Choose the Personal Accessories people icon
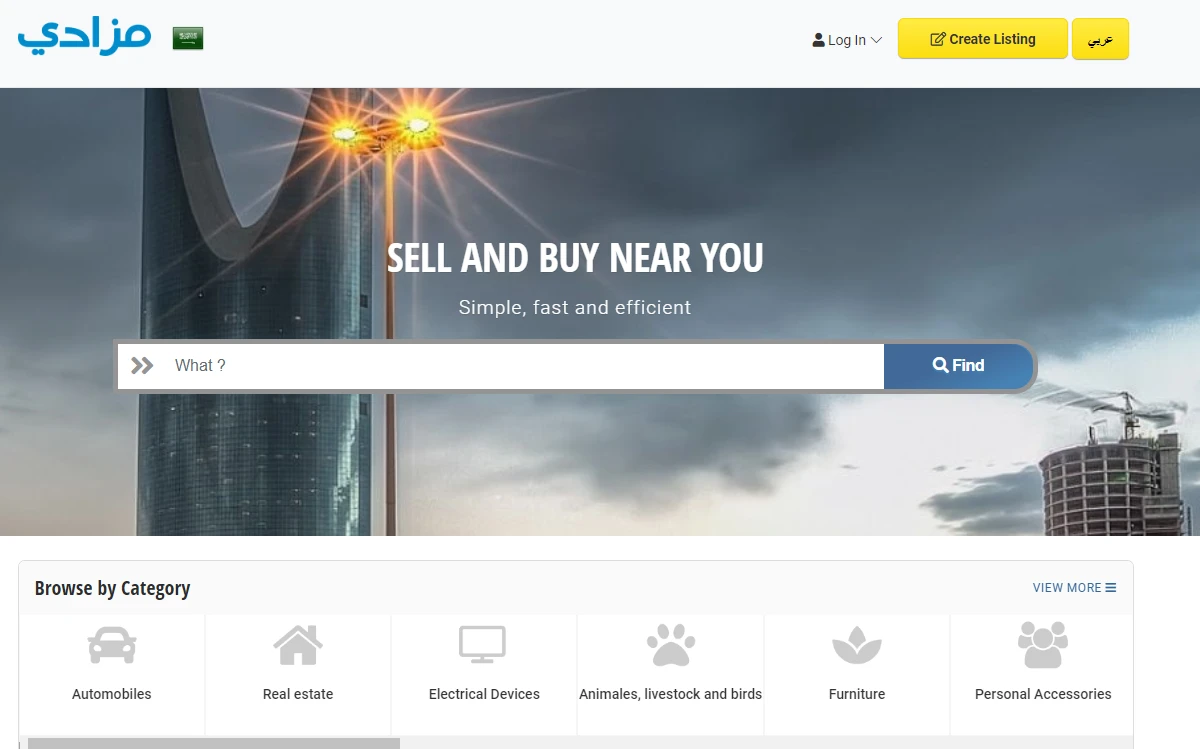The height and width of the screenshot is (749, 1200). tap(1043, 645)
